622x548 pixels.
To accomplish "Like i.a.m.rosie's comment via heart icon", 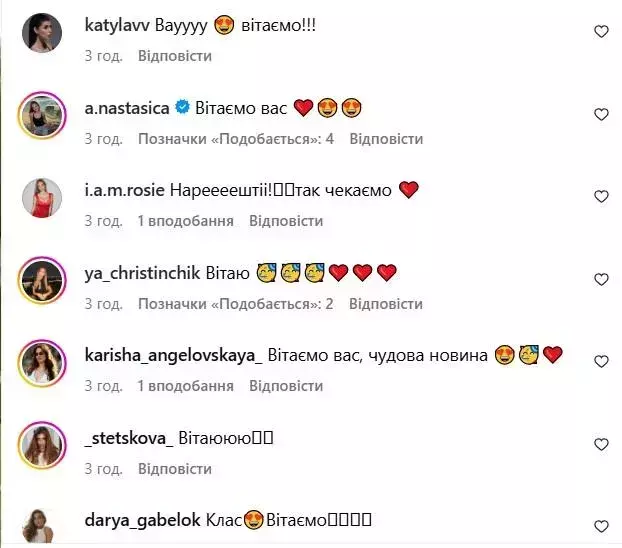I will 601,196.
